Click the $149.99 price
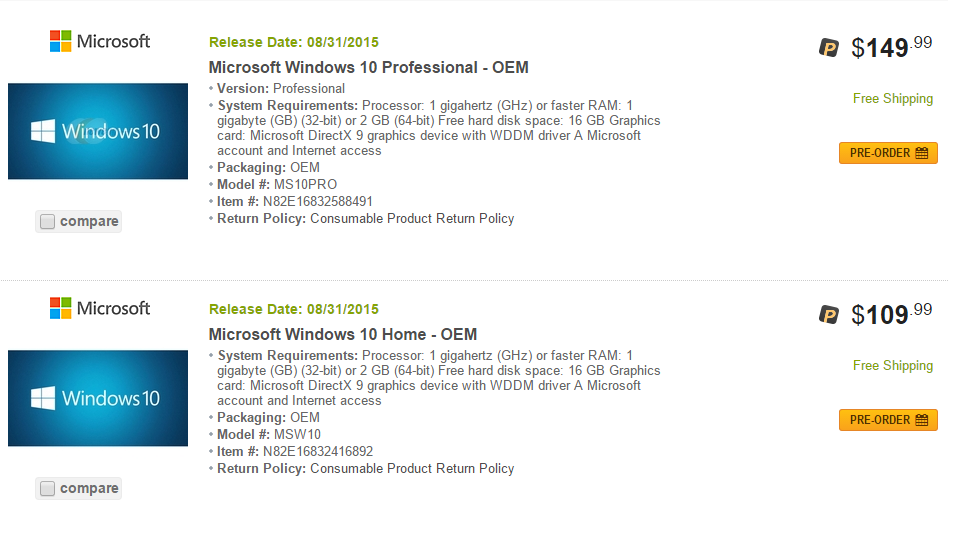955x538 pixels. click(892, 48)
